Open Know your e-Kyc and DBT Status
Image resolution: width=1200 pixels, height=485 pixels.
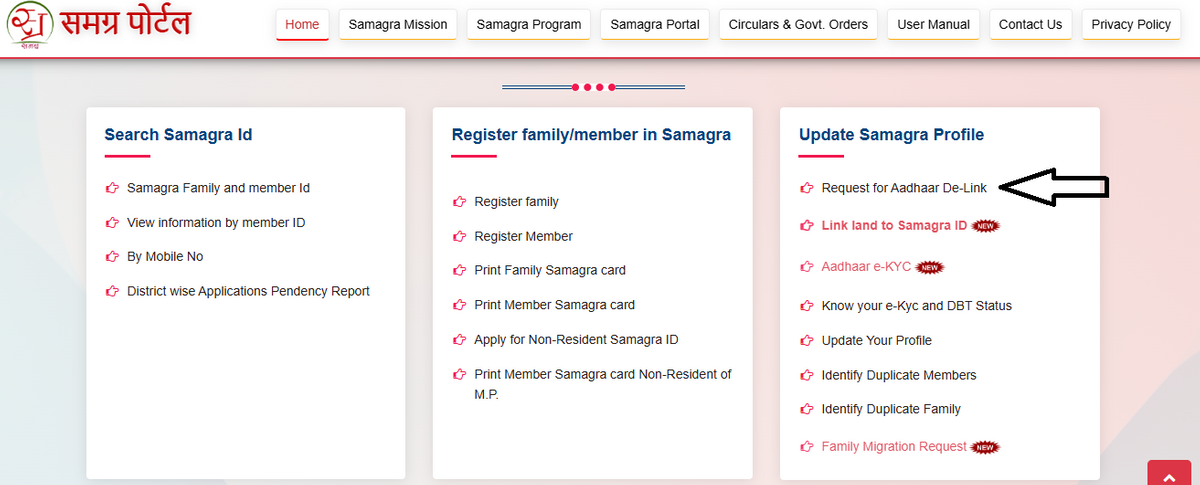point(916,306)
